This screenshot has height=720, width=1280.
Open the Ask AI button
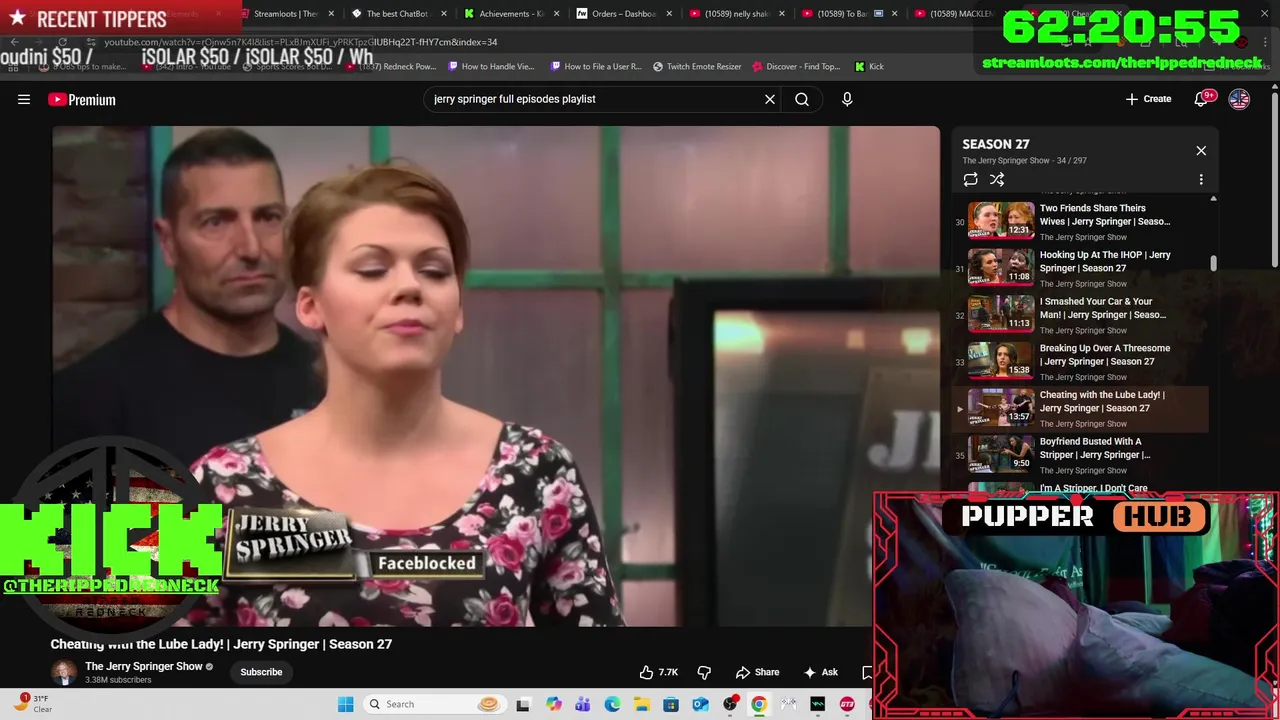[821, 672]
